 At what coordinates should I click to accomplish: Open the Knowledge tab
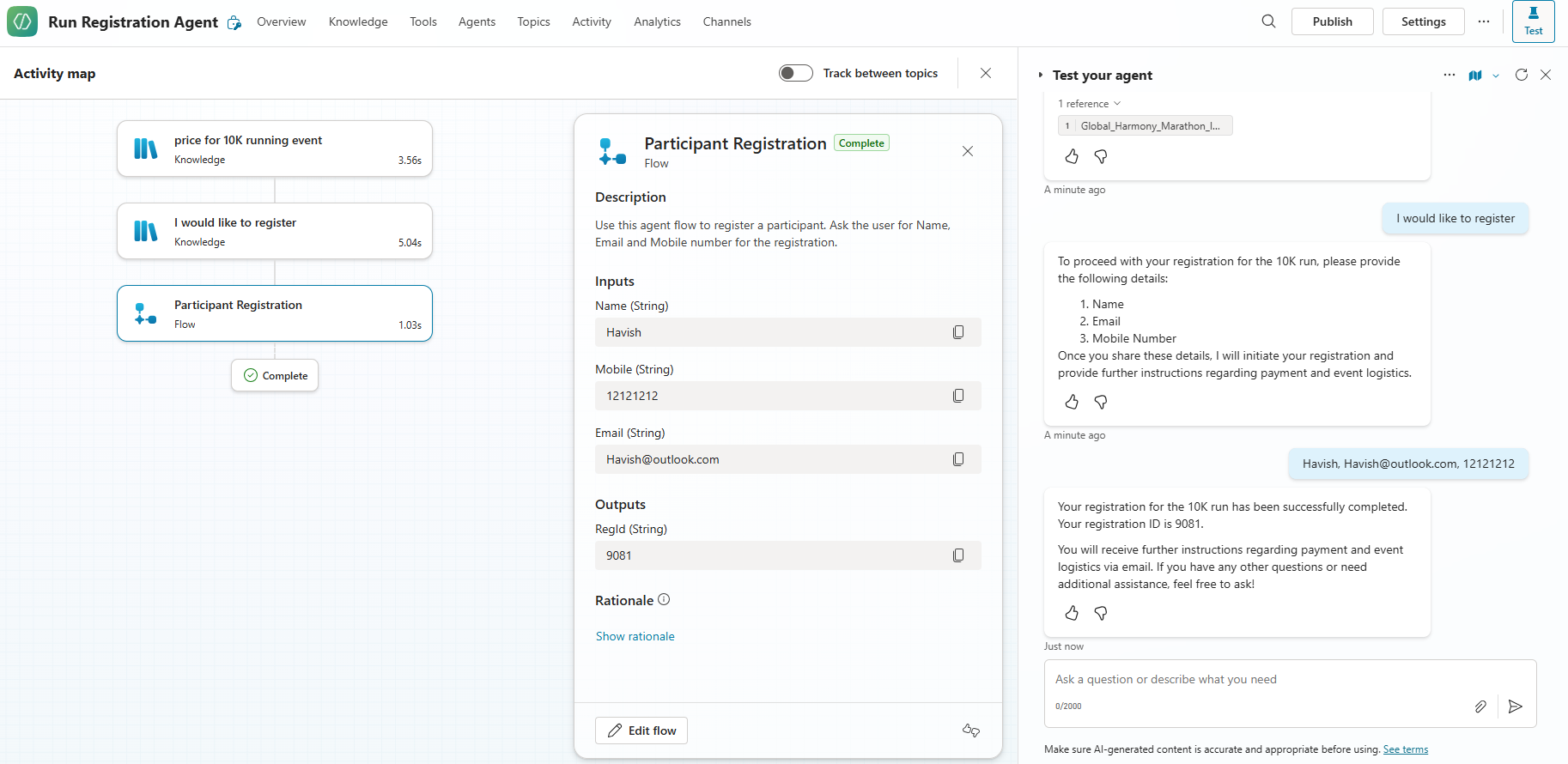[358, 21]
